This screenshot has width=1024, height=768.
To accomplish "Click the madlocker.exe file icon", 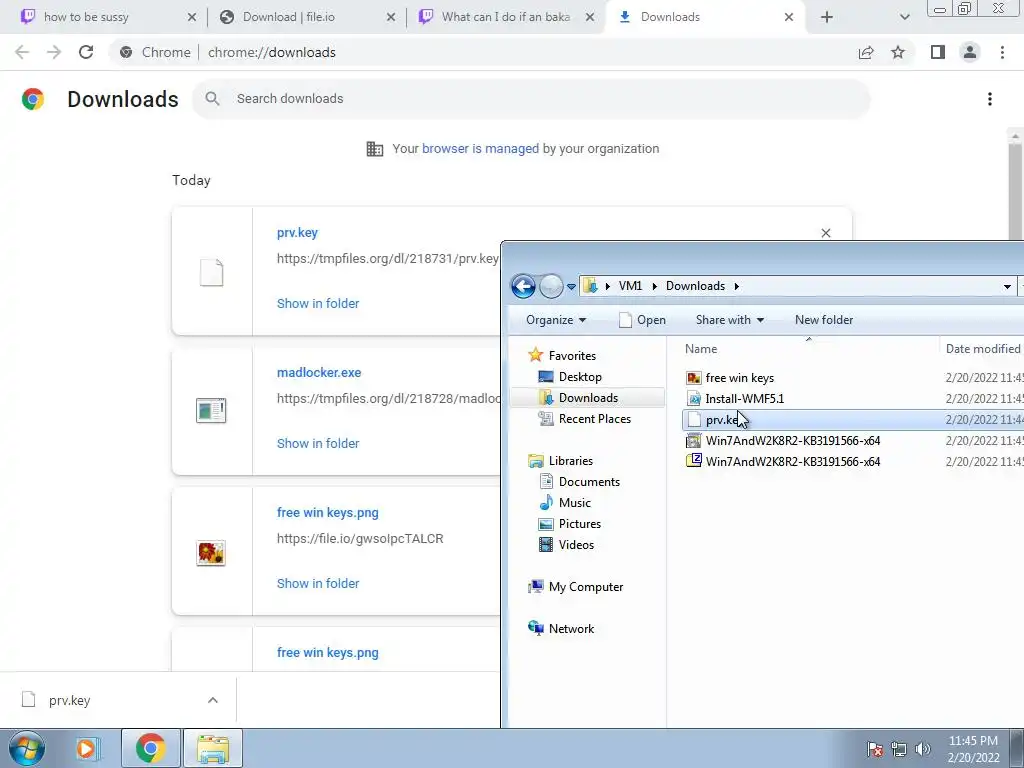I will 211,411.
